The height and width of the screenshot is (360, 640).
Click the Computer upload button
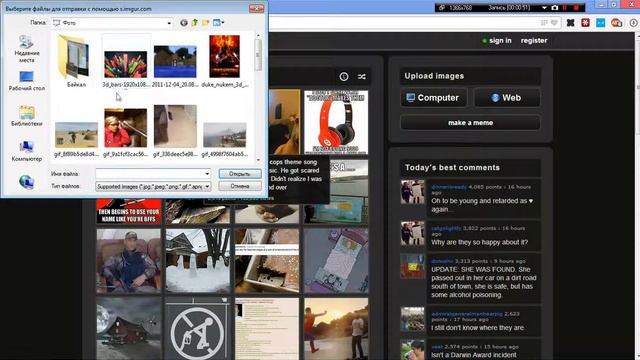point(433,98)
